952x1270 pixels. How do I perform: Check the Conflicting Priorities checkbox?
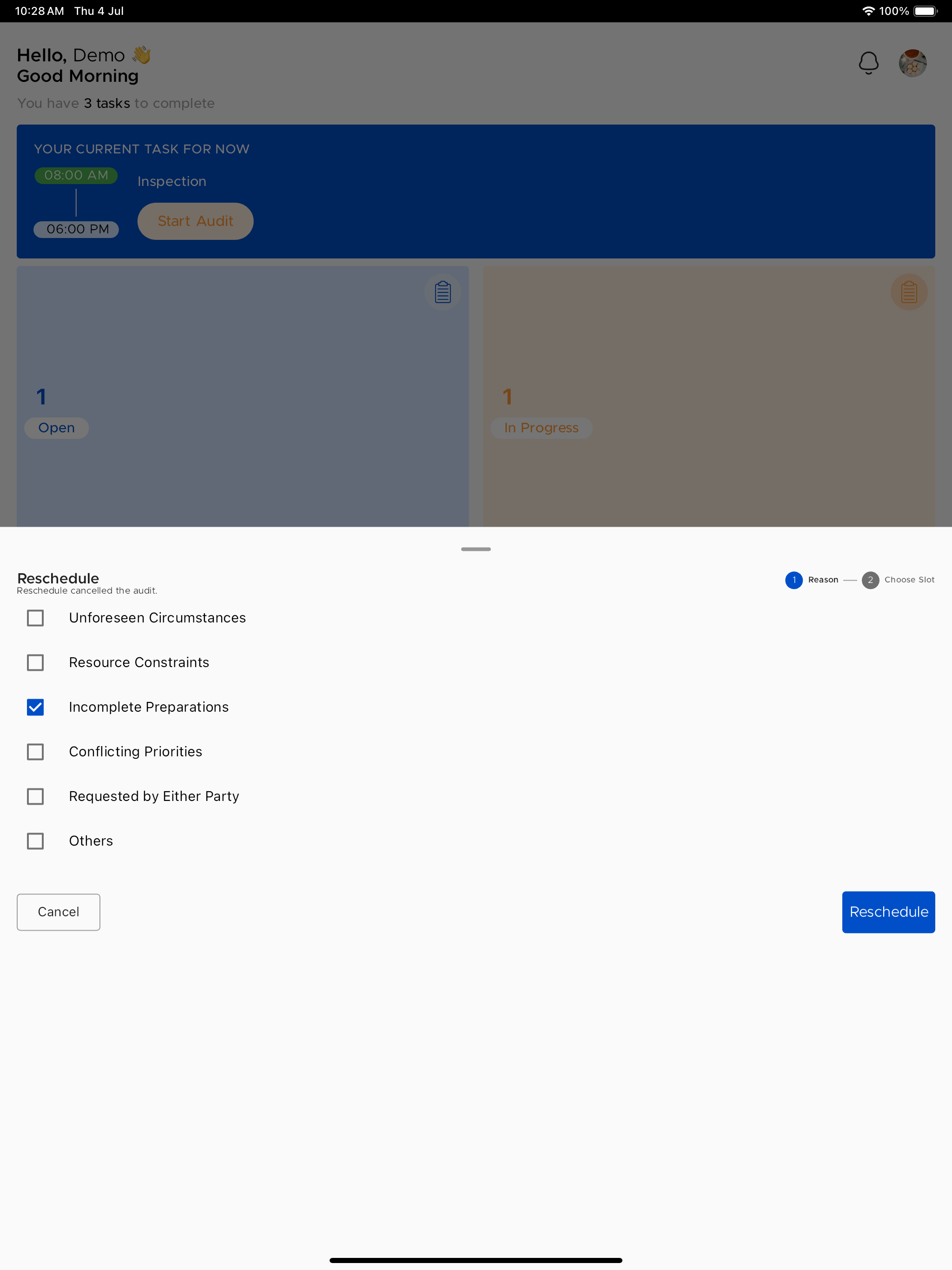(x=36, y=752)
